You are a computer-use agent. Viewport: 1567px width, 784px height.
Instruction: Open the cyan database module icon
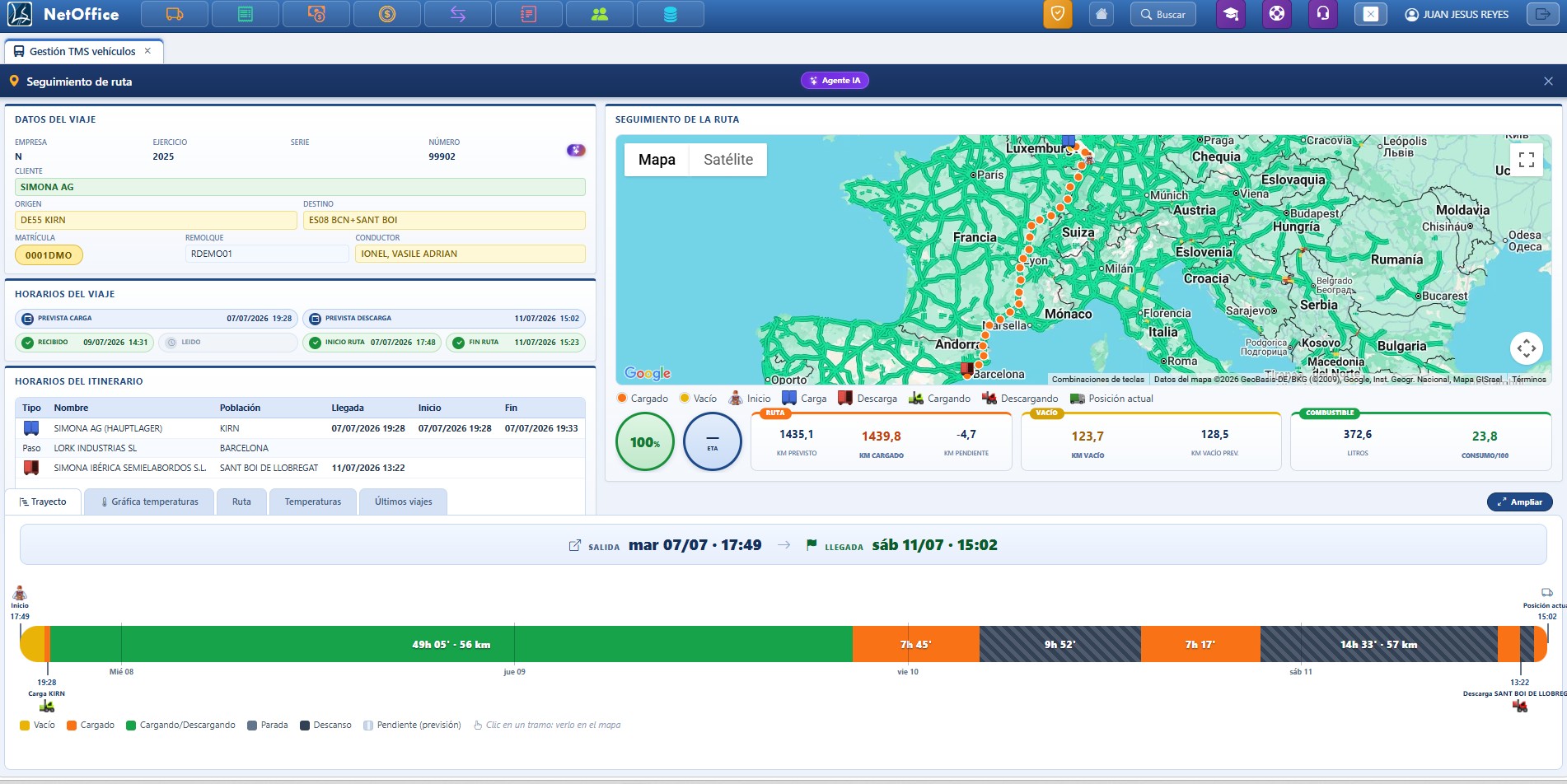(670, 14)
